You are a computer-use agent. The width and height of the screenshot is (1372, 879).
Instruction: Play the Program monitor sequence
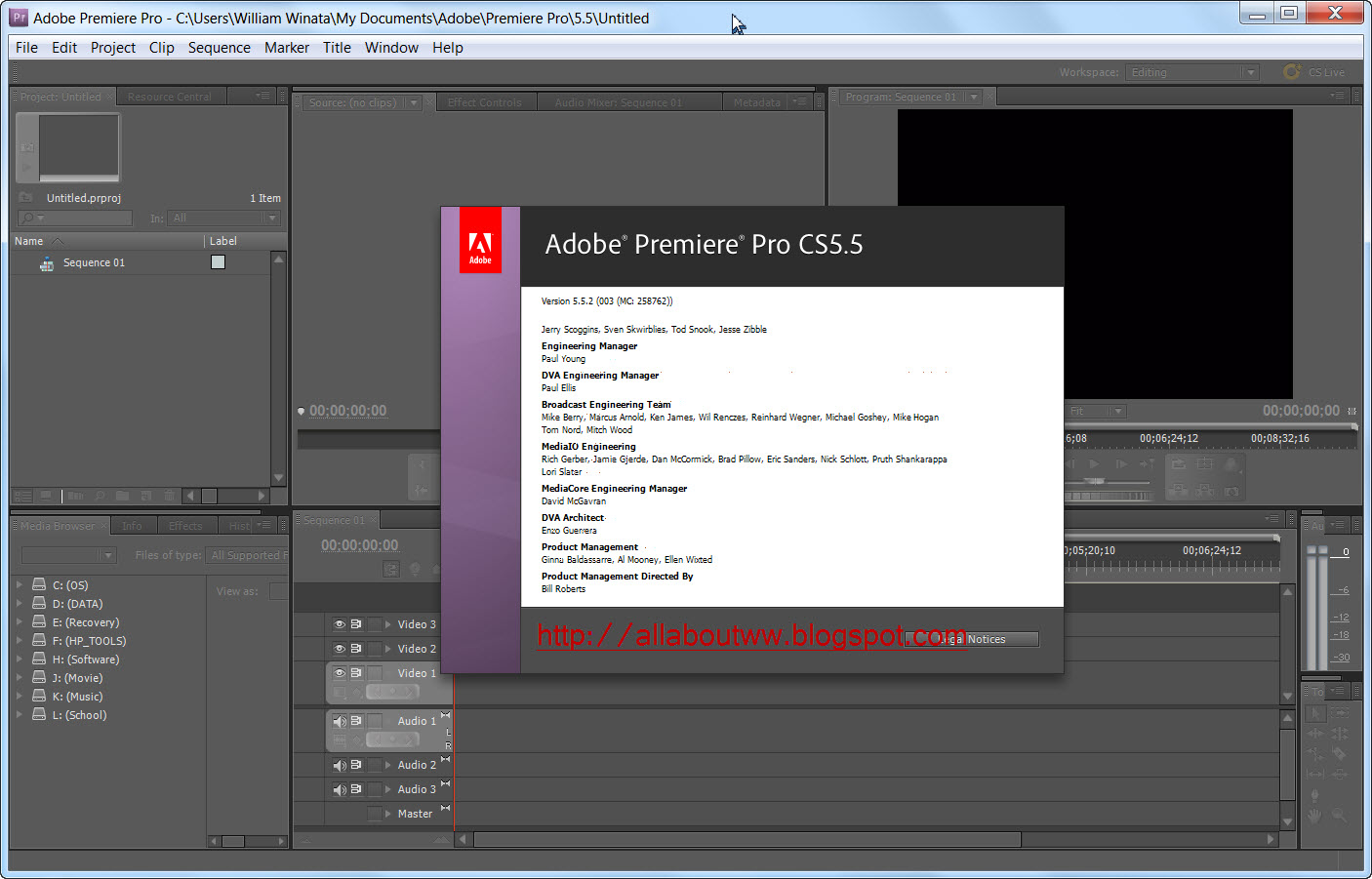pyautogui.click(x=1094, y=463)
